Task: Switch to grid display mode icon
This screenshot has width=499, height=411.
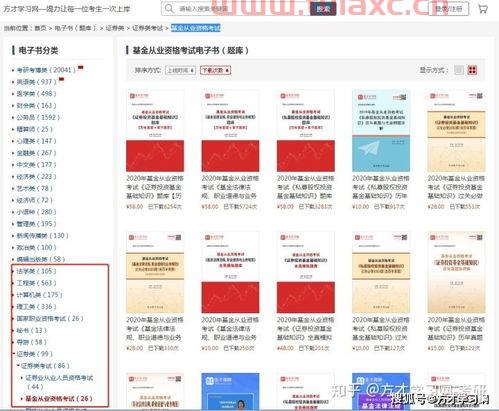Action: pos(472,70)
